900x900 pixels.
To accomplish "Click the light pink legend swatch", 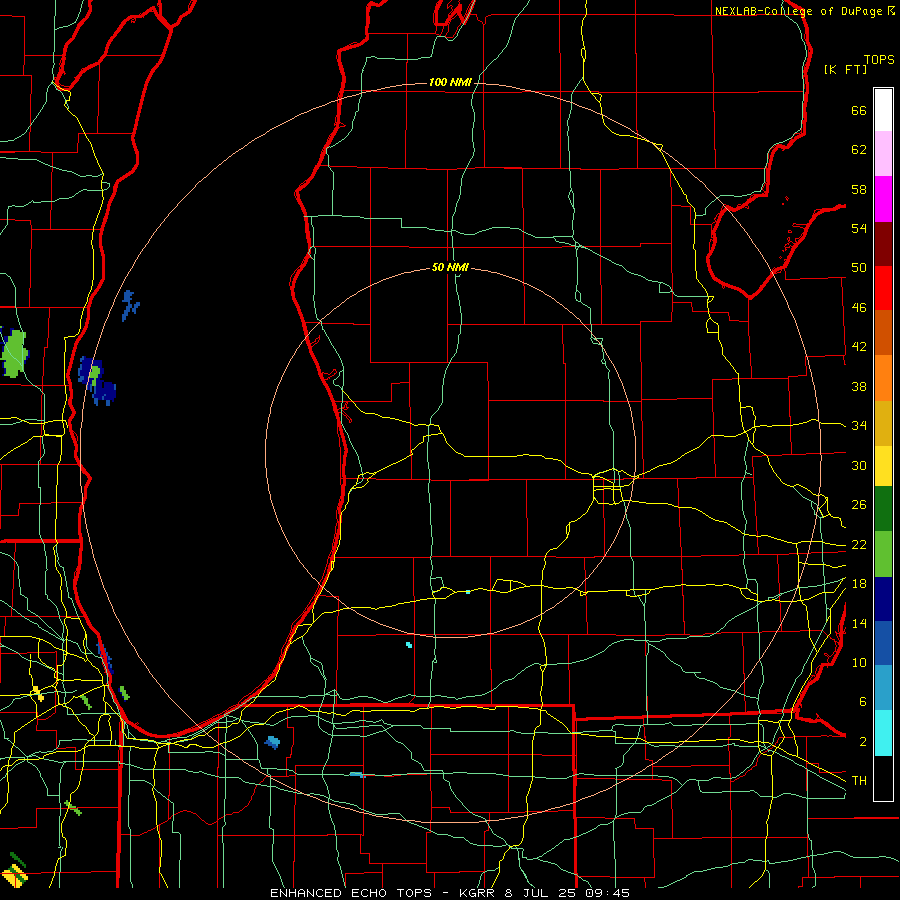I will (x=883, y=154).
